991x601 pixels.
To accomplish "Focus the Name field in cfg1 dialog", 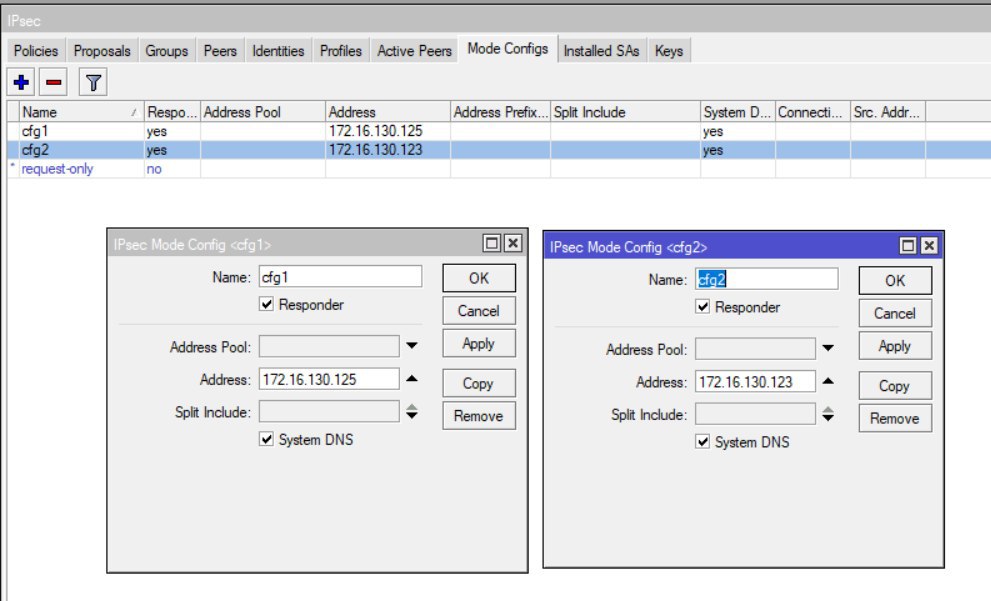I will (340, 277).
